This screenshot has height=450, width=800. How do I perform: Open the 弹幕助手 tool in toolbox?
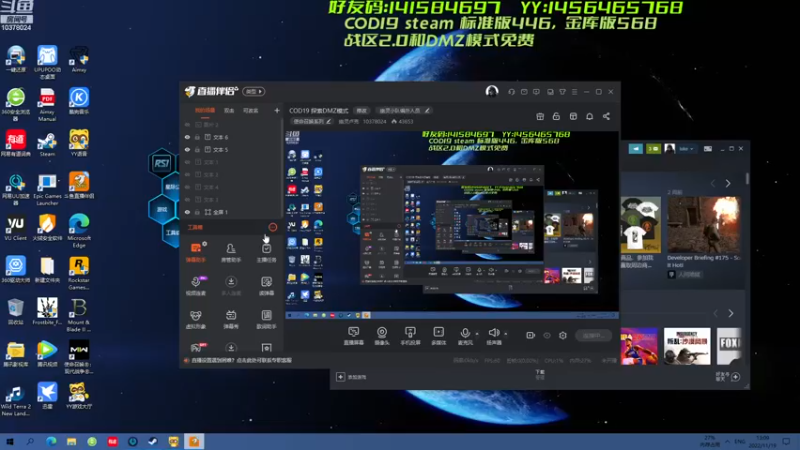196,252
